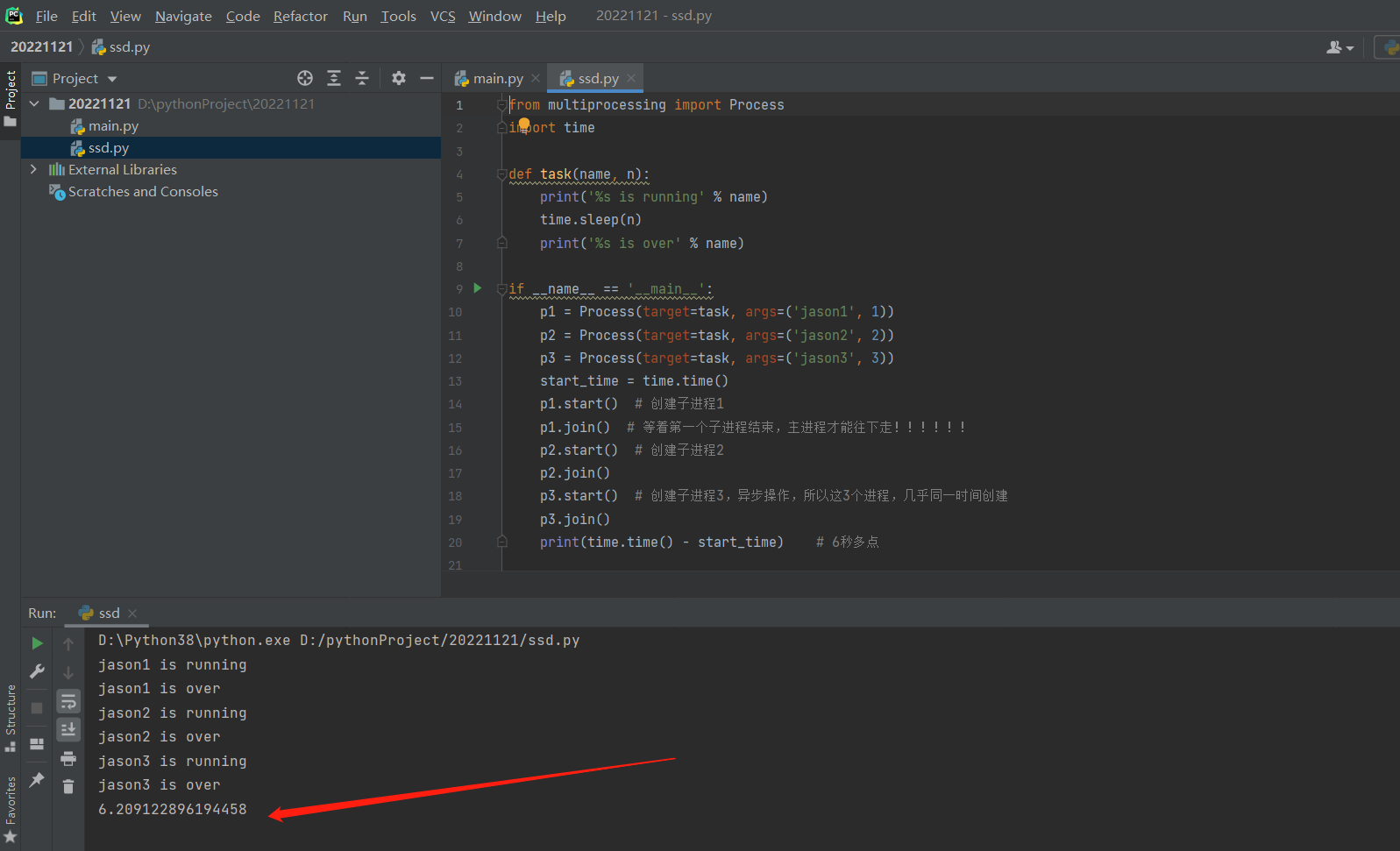Expand External Libraries node
Viewport: 1400px width, 851px height.
point(34,169)
